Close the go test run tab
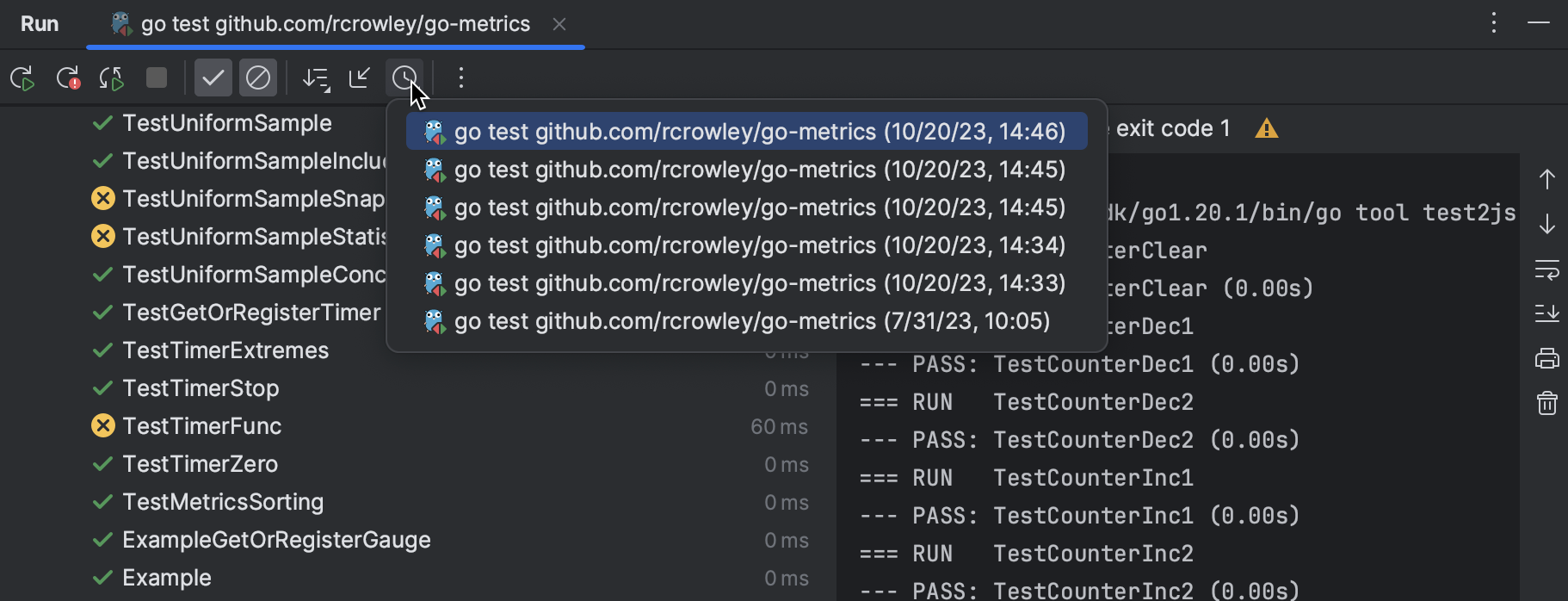This screenshot has height=601, width=1568. [559, 24]
